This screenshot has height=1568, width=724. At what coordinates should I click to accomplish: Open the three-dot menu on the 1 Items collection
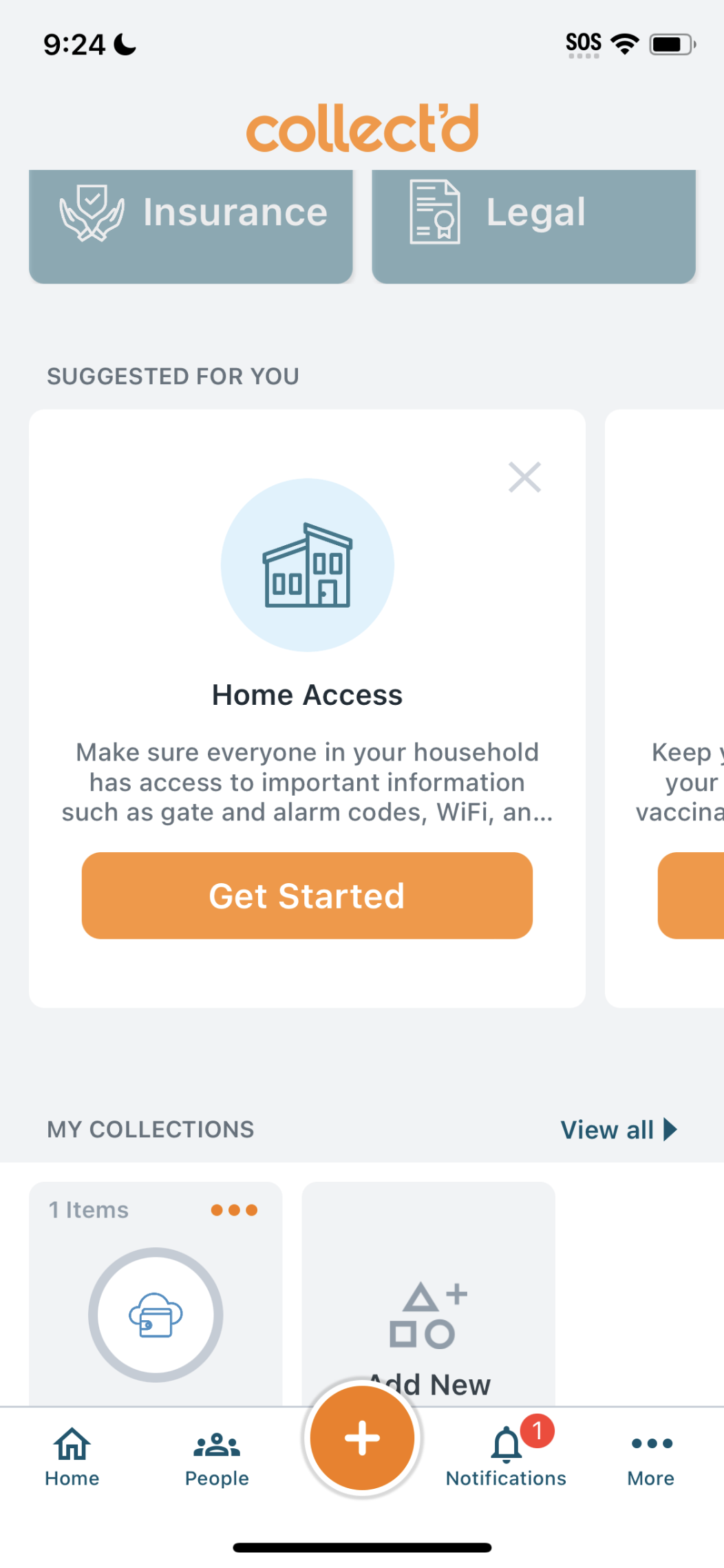234,1210
